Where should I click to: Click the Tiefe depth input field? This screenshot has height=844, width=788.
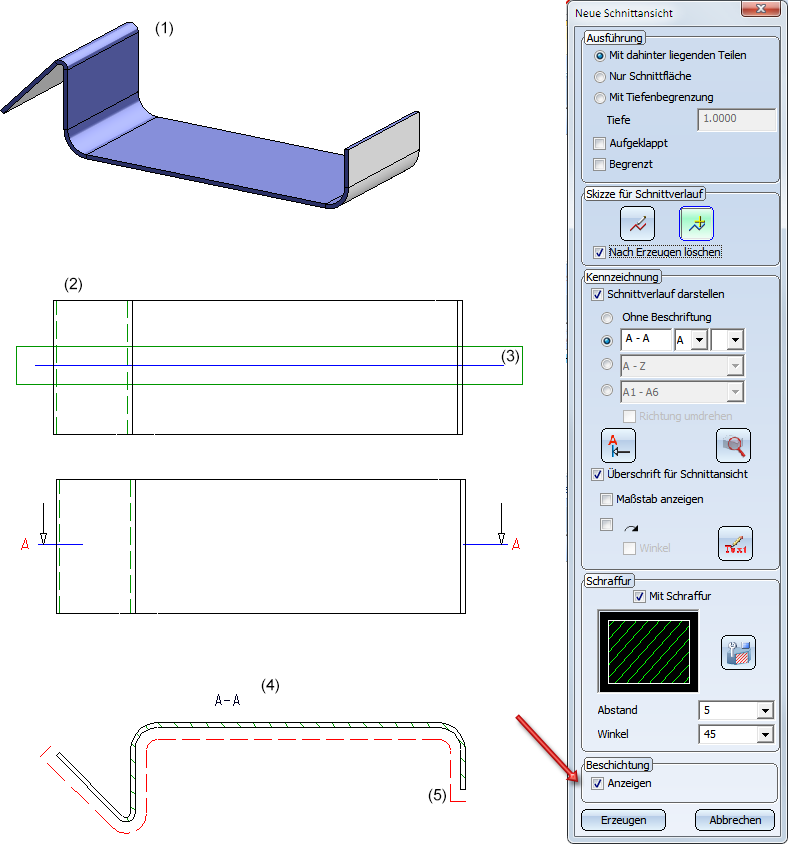pyautogui.click(x=737, y=119)
